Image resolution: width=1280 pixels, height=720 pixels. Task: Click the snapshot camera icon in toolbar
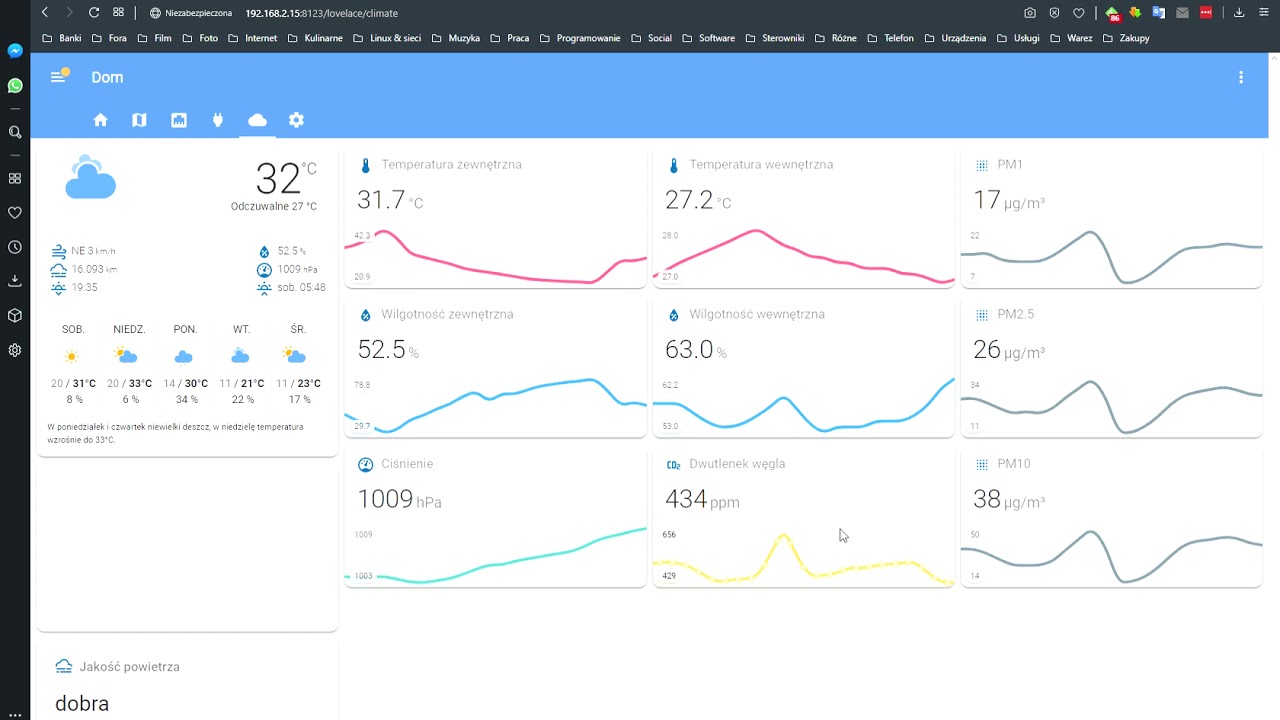pyautogui.click(x=1030, y=13)
